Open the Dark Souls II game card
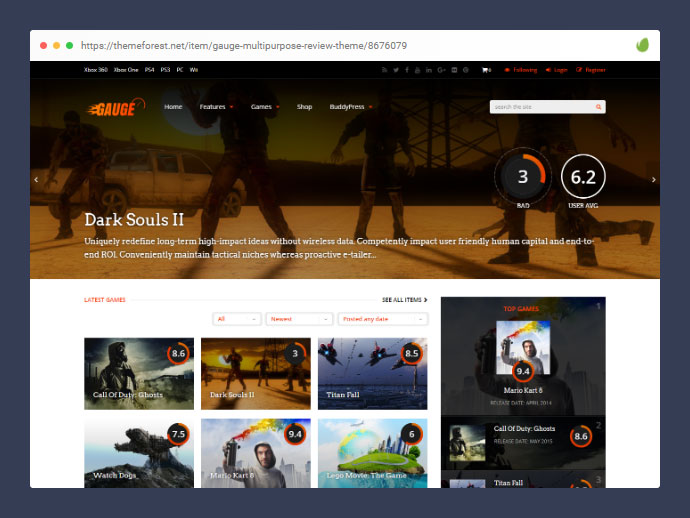The height and width of the screenshot is (518, 690). [256, 374]
